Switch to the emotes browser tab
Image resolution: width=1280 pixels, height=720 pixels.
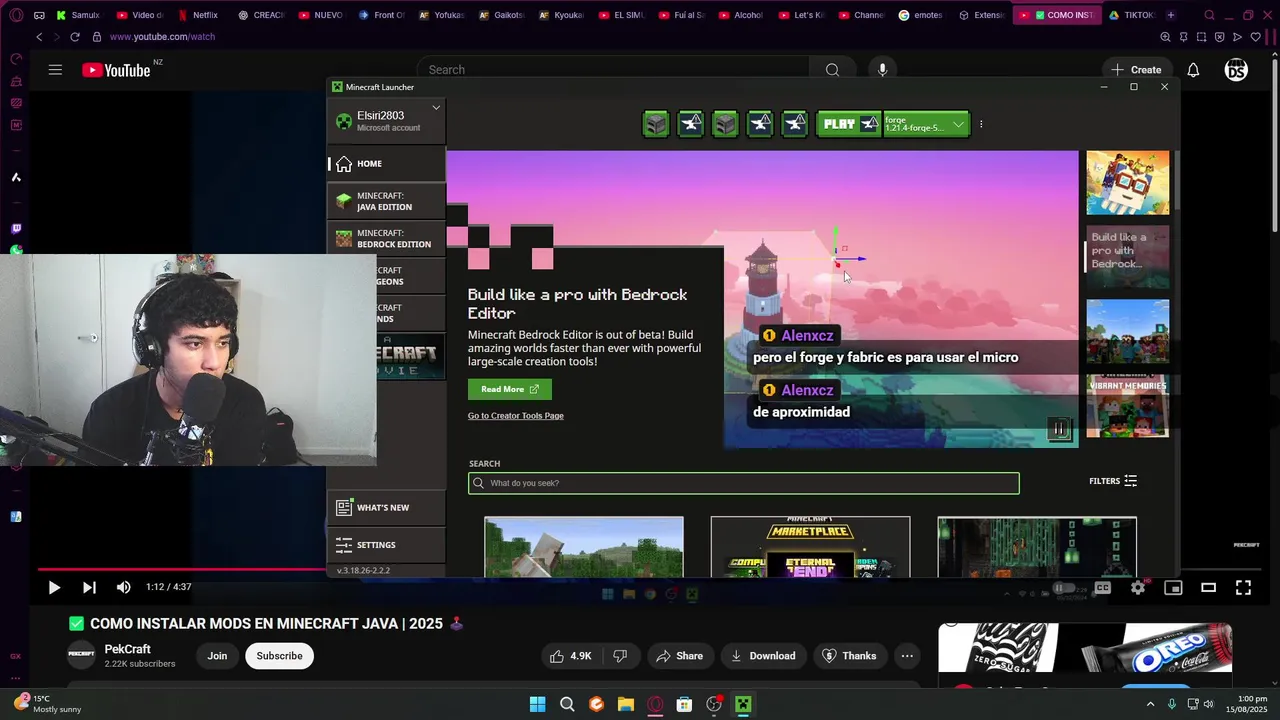click(921, 15)
